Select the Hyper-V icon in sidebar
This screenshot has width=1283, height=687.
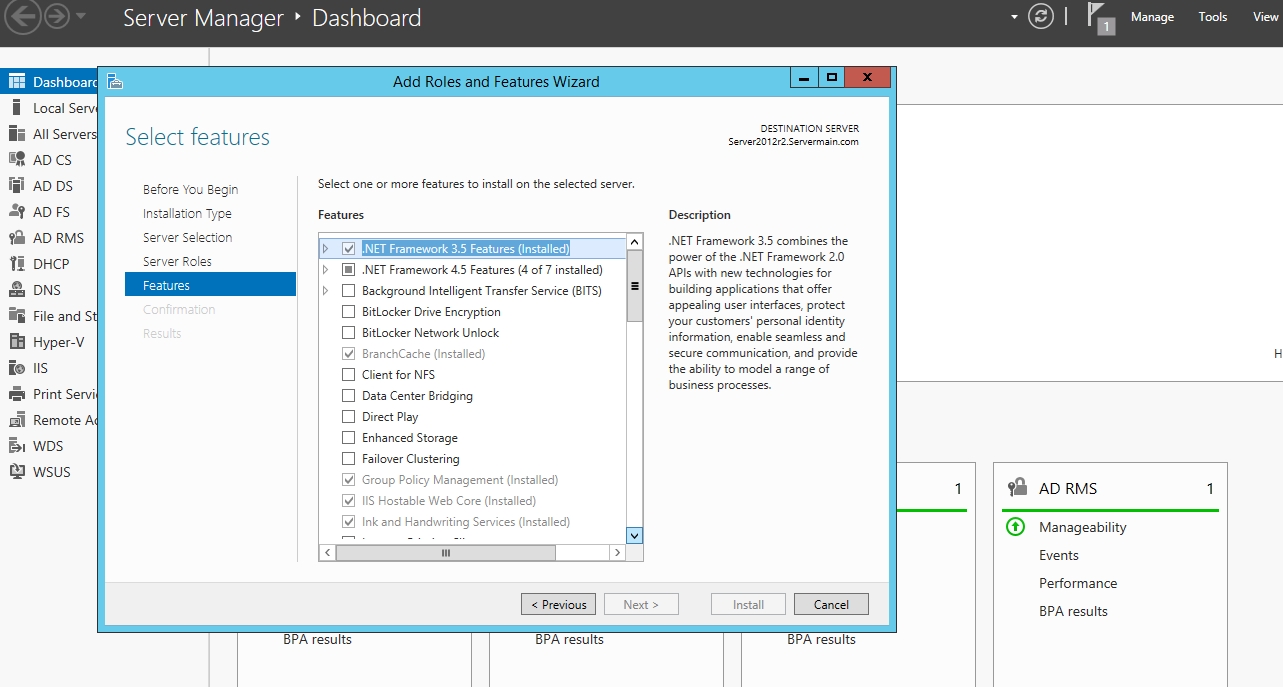[17, 342]
